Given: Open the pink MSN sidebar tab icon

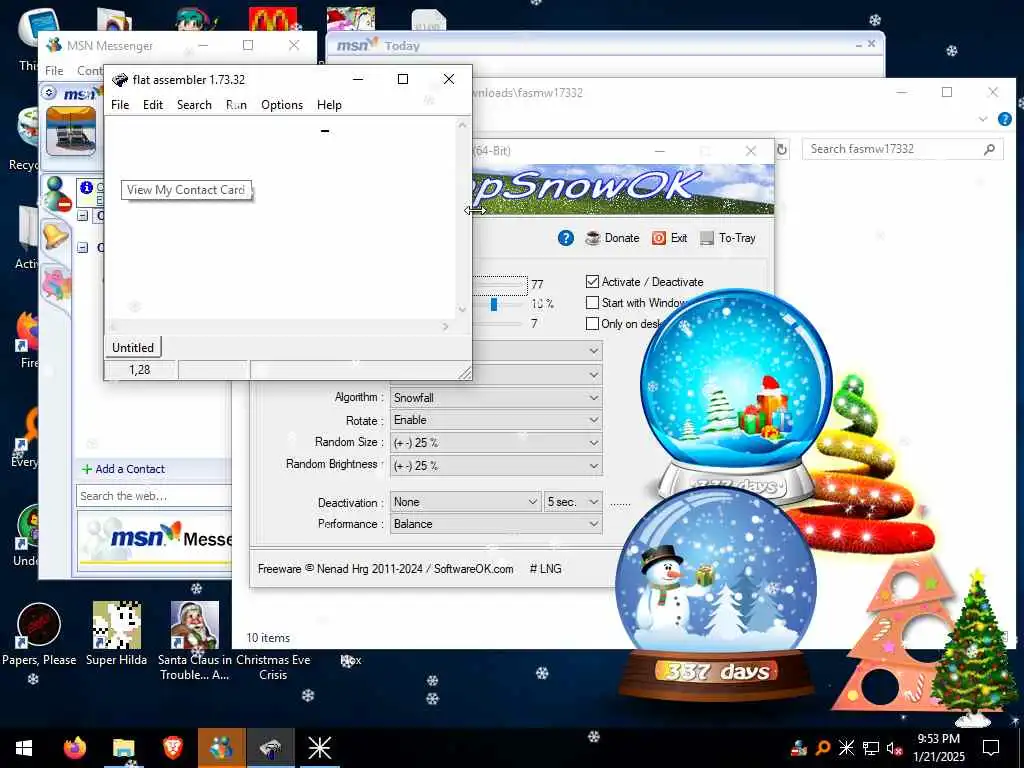Looking at the screenshot, I should [56, 285].
